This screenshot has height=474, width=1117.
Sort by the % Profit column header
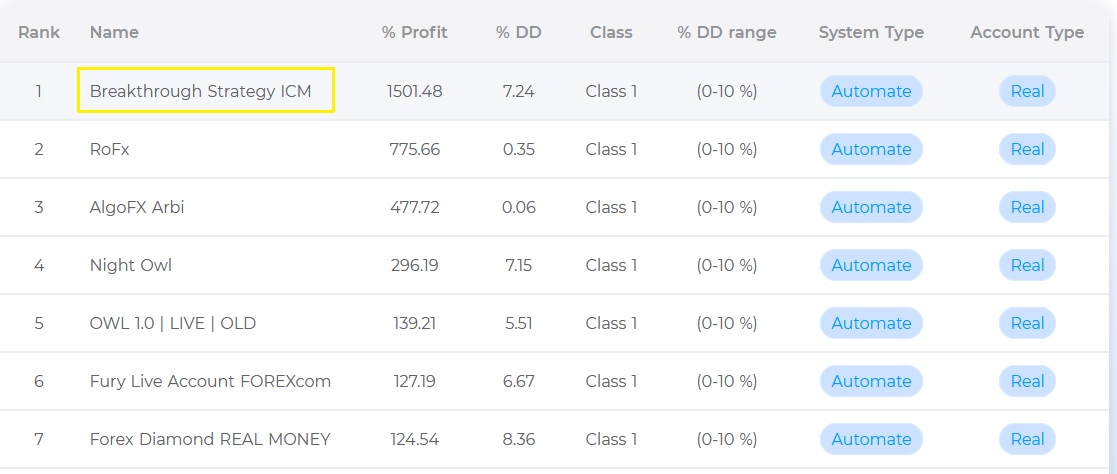pyautogui.click(x=414, y=32)
